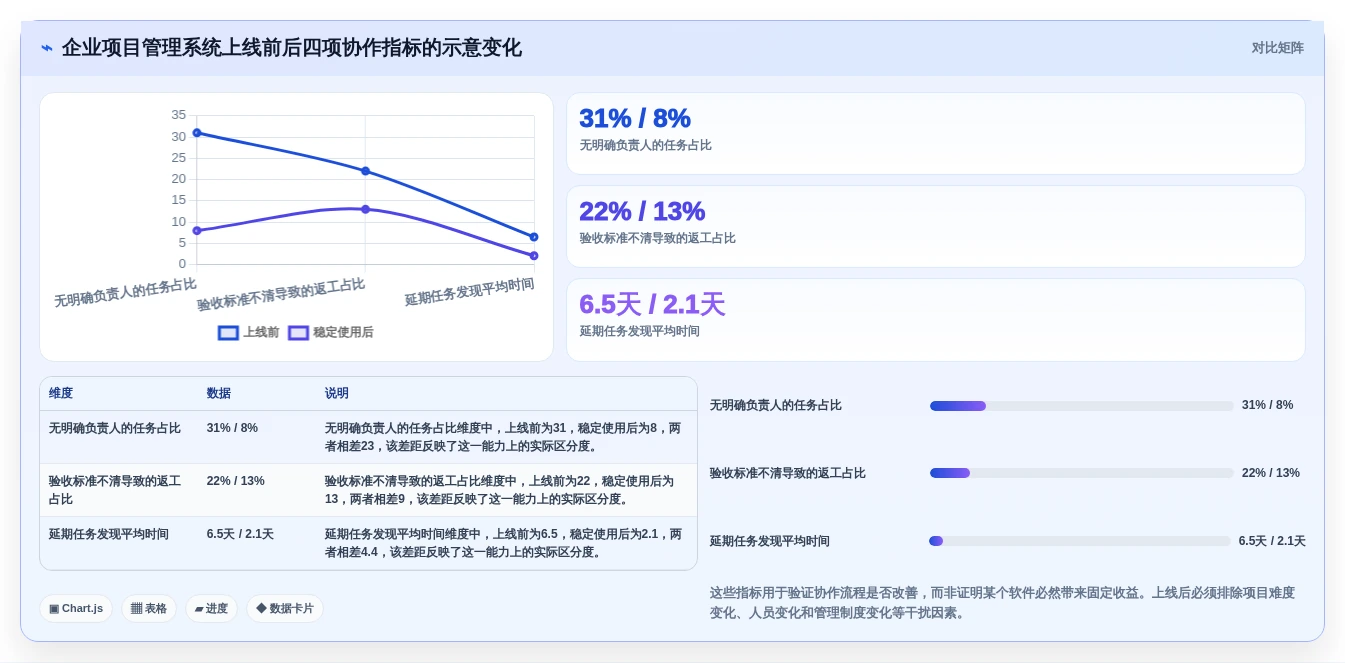Click the 说明 table column header
This screenshot has width=1345, height=663.
click(337, 394)
